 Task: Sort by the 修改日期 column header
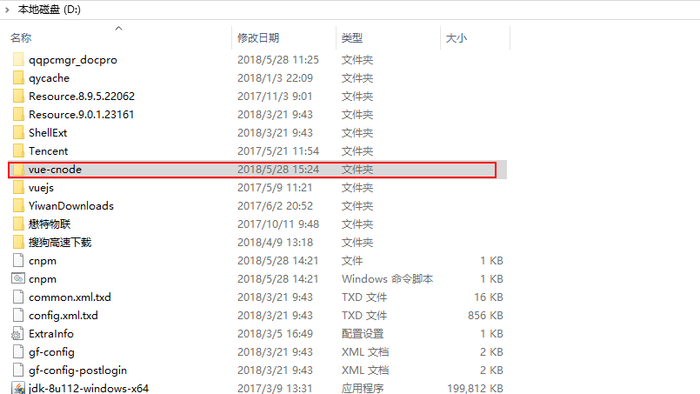click(258, 38)
